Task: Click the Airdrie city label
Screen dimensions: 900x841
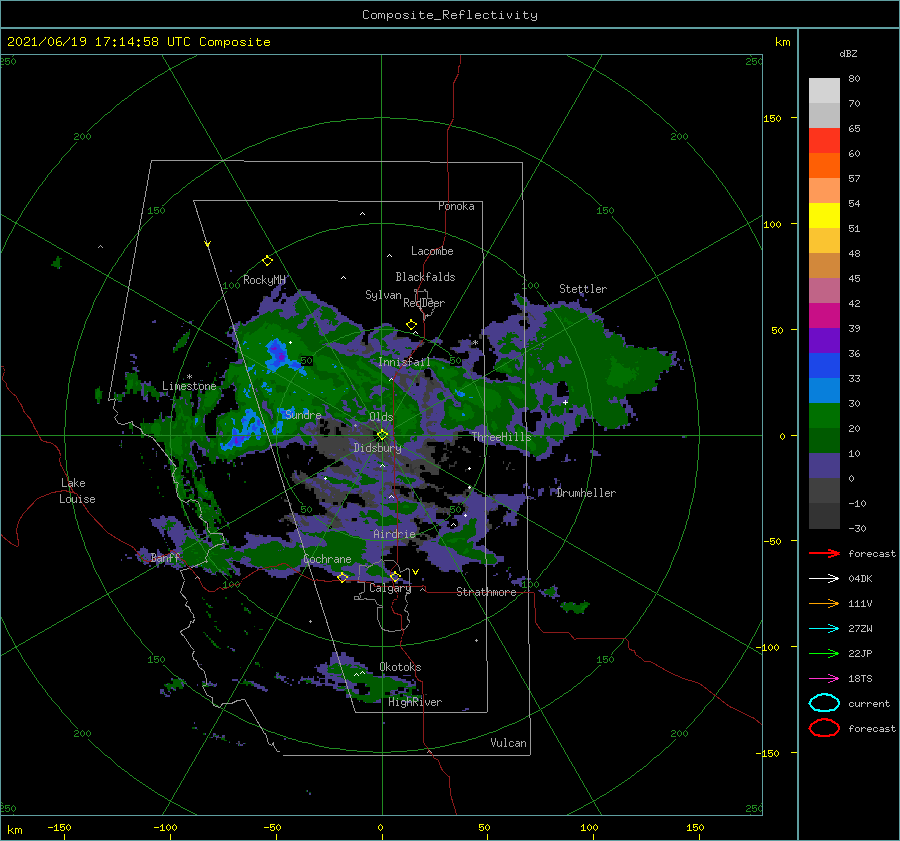Action: point(394,534)
